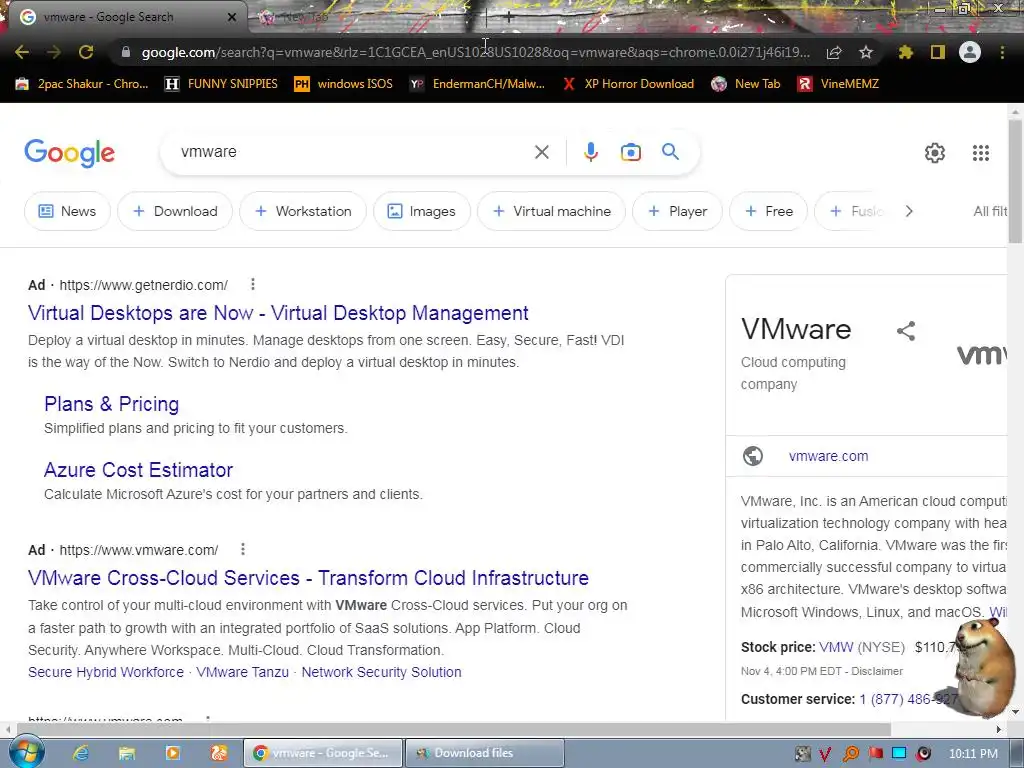
Task: Open the Extensions puzzle icon
Action: point(905,52)
